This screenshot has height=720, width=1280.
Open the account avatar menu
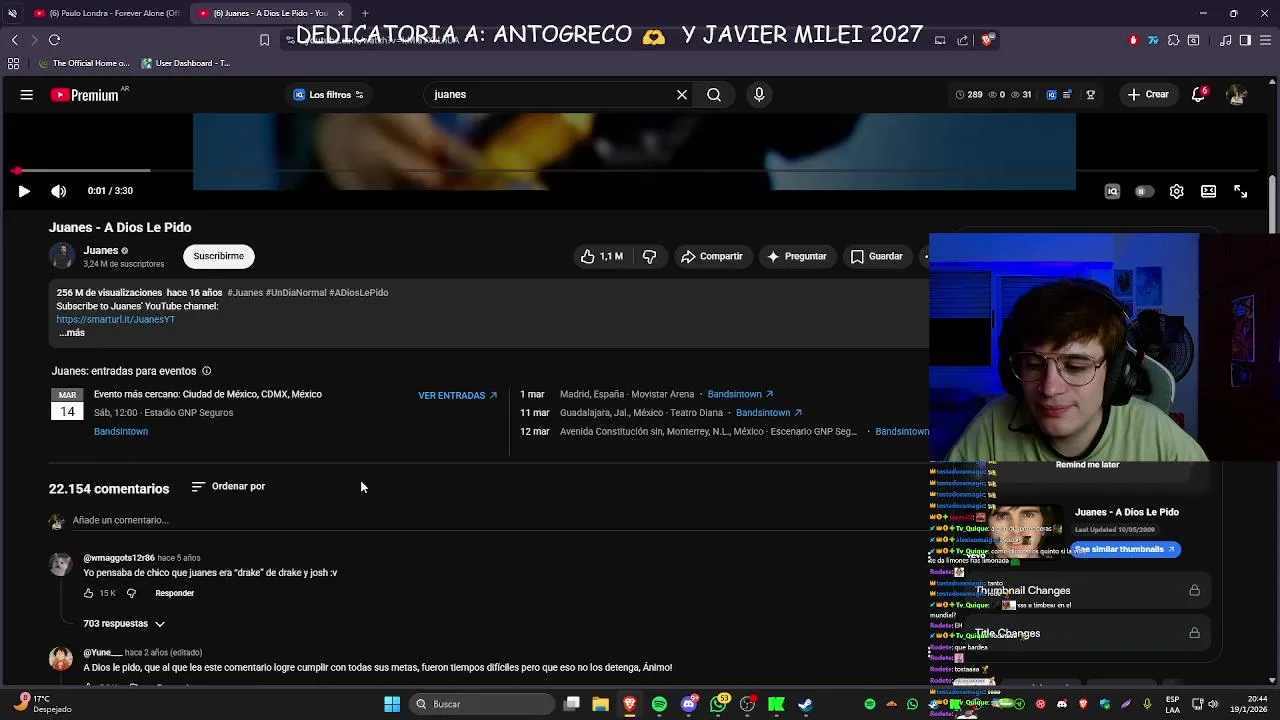(x=1237, y=95)
